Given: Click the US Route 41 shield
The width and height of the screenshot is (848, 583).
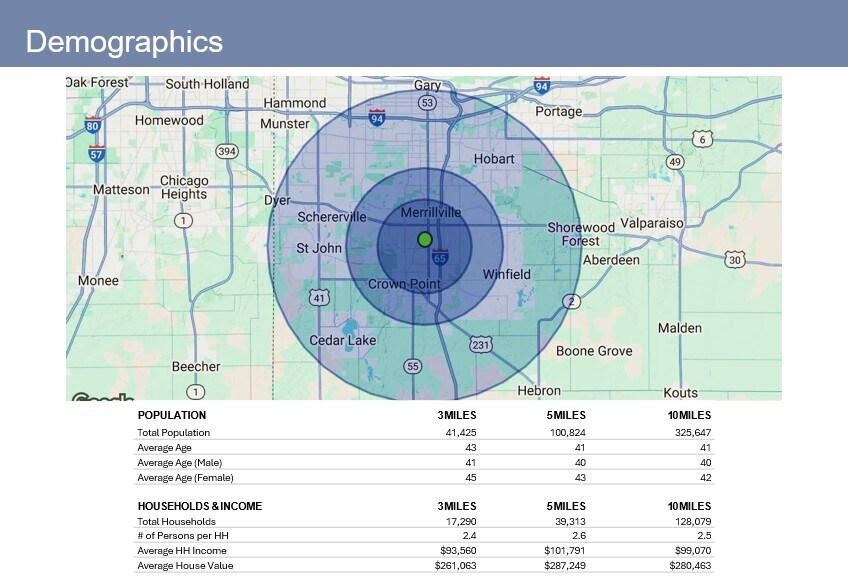Looking at the screenshot, I should click(x=319, y=297).
